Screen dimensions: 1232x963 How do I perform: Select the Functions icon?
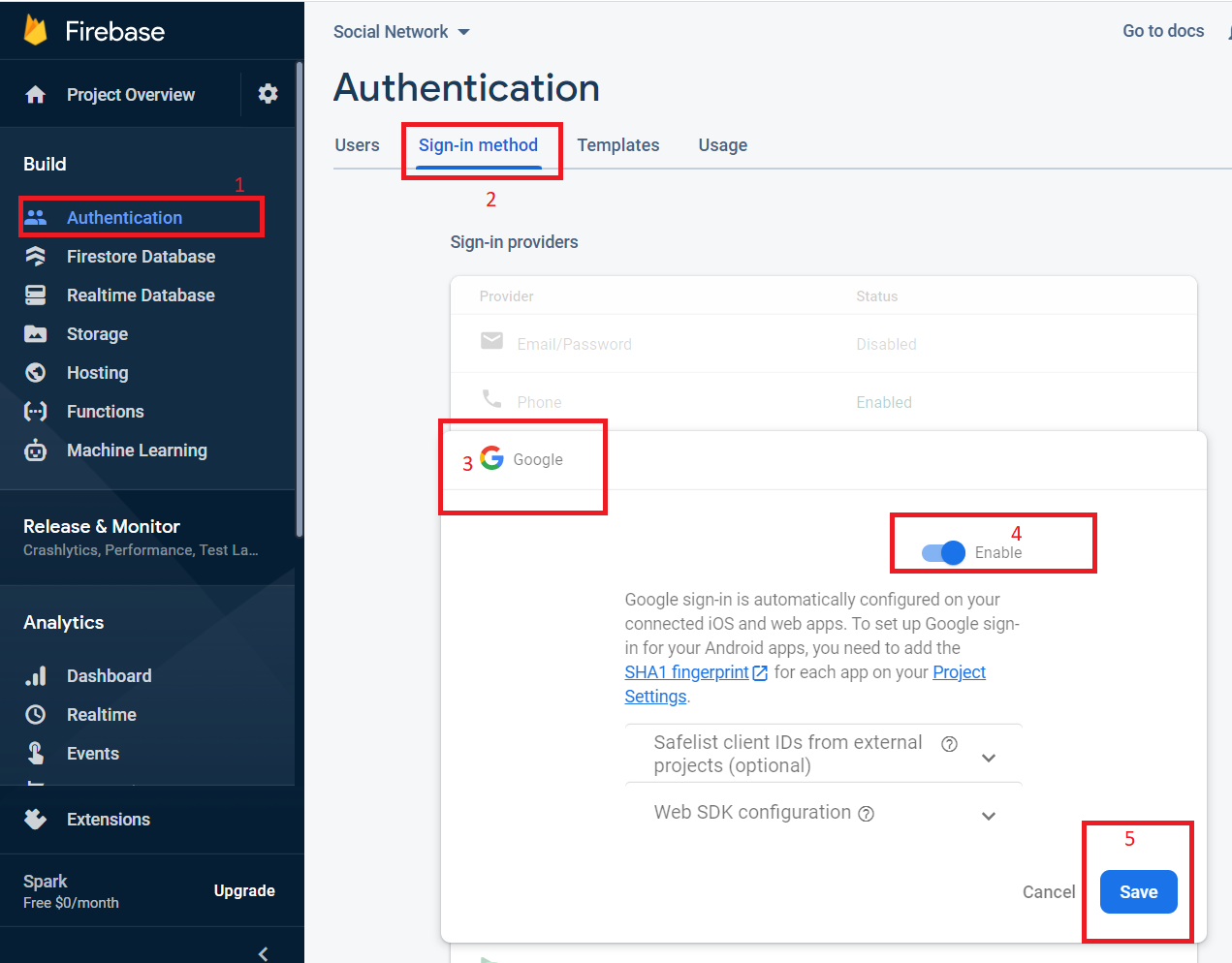coord(36,411)
